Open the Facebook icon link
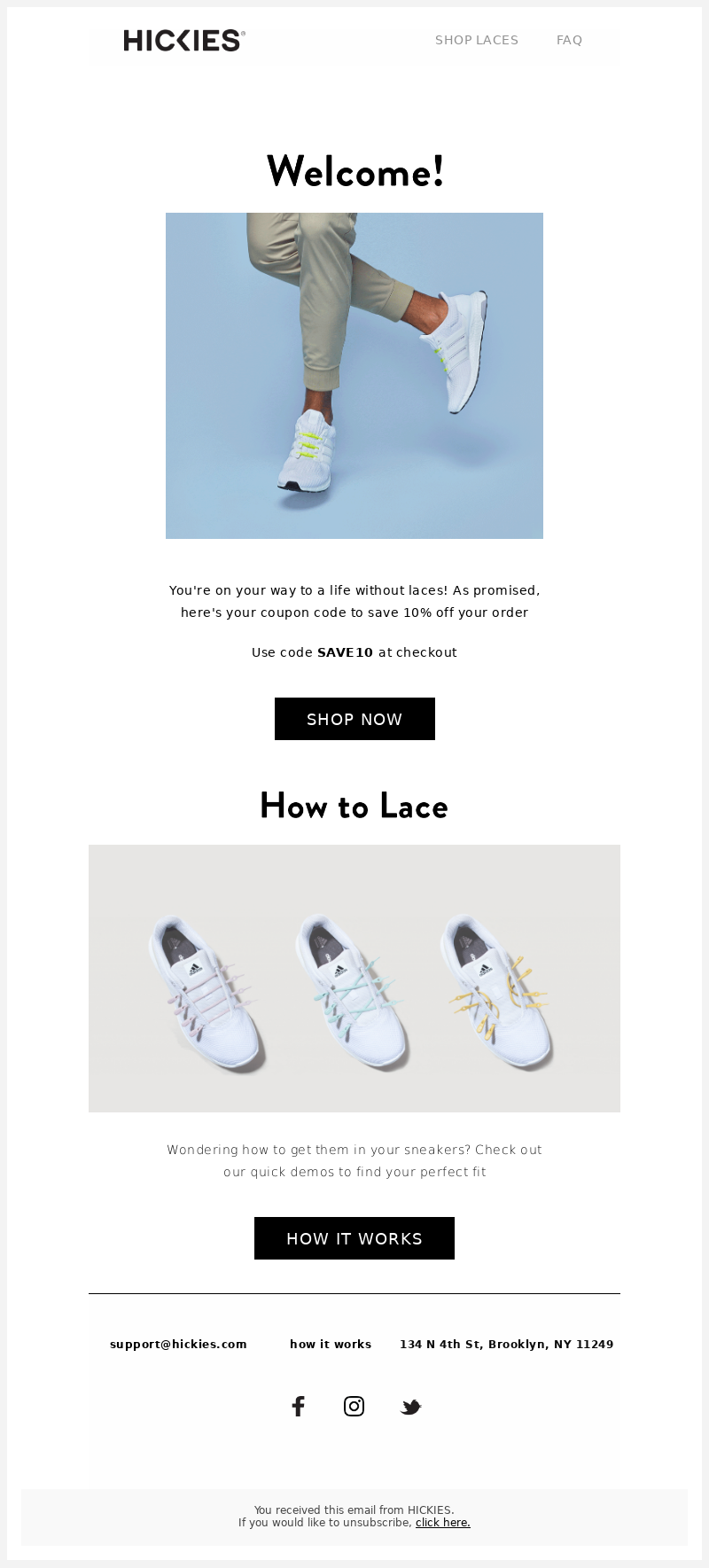709x1568 pixels. tap(299, 1406)
